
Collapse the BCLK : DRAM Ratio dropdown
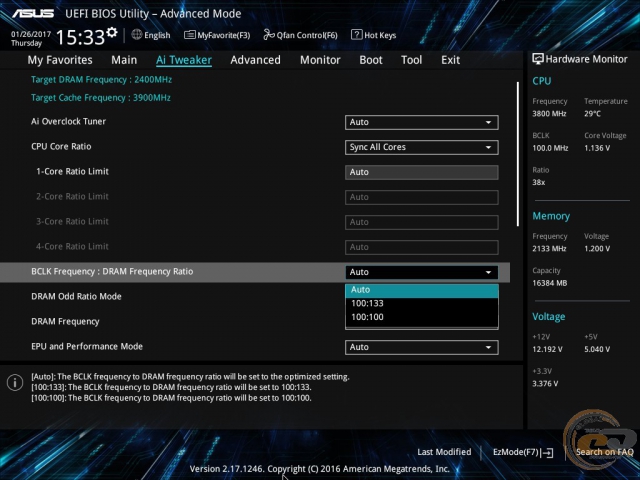click(422, 272)
